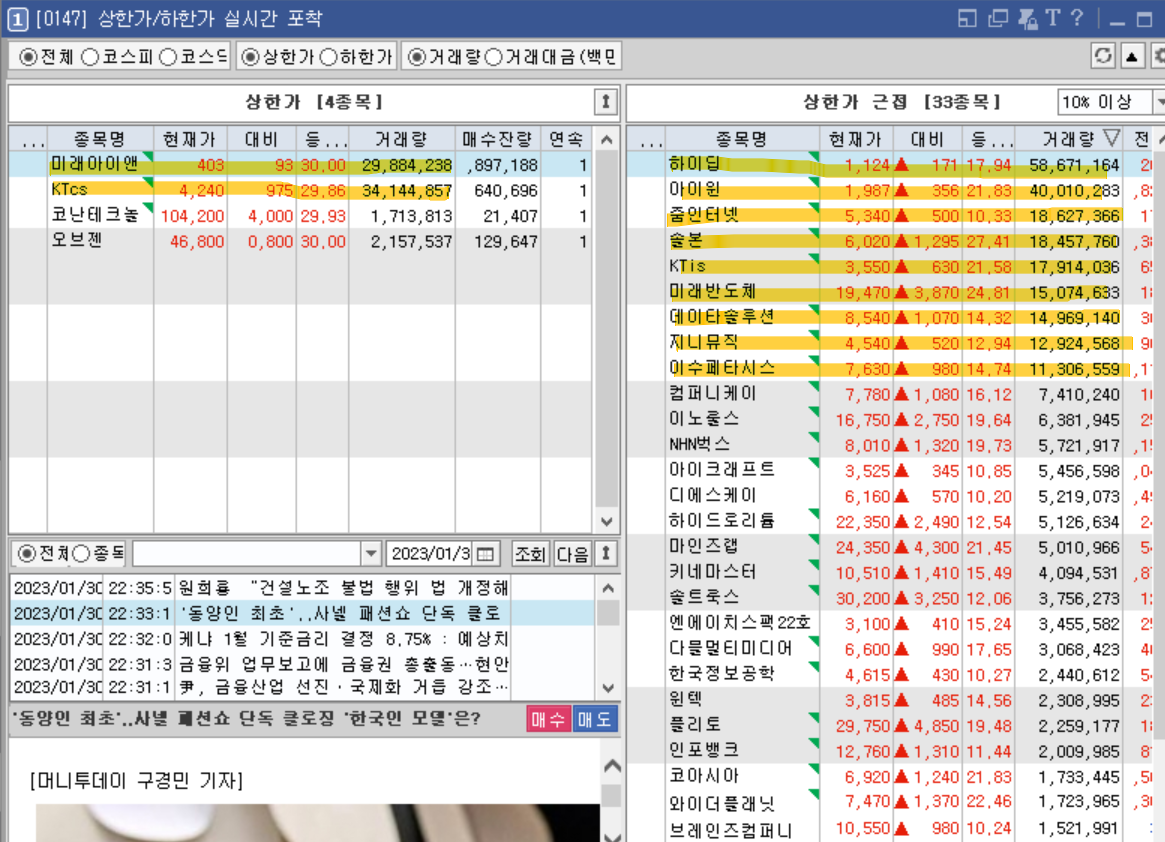Screen dimensions: 1165x842
Task: Sort 상한가 근접 table by 대비 header
Action: tap(927, 139)
